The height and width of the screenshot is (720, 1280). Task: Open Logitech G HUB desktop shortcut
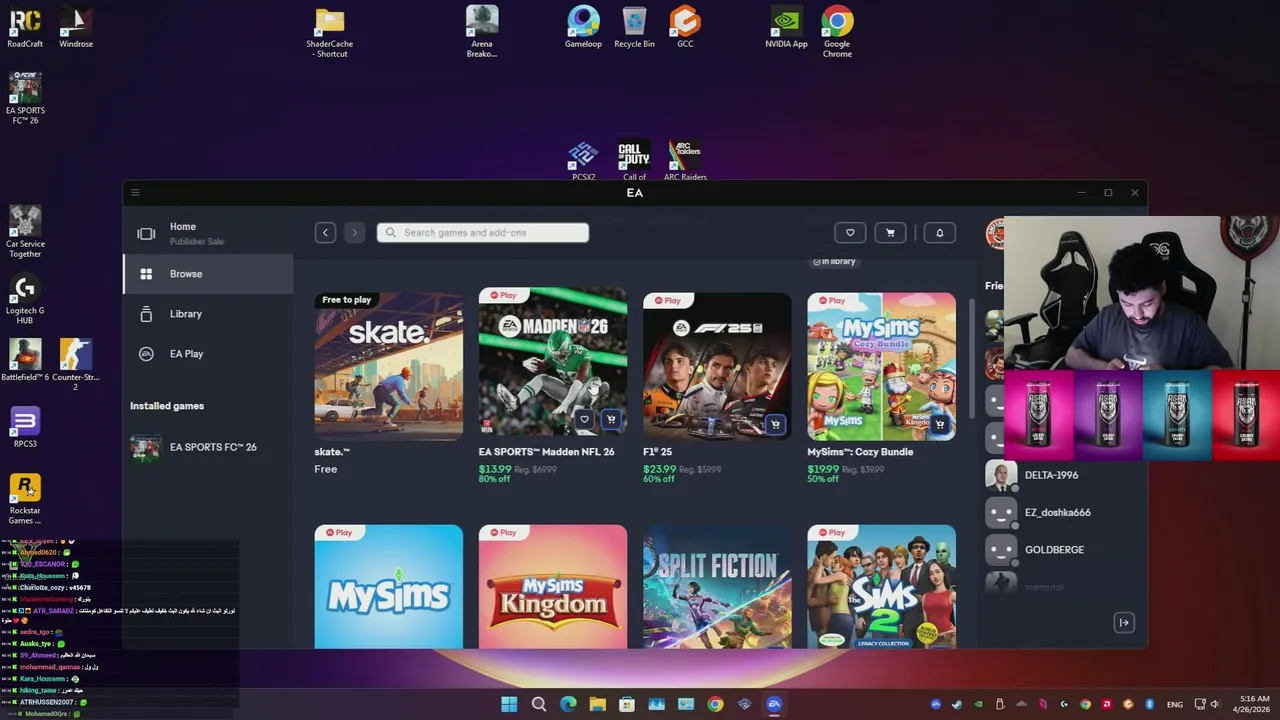(25, 299)
